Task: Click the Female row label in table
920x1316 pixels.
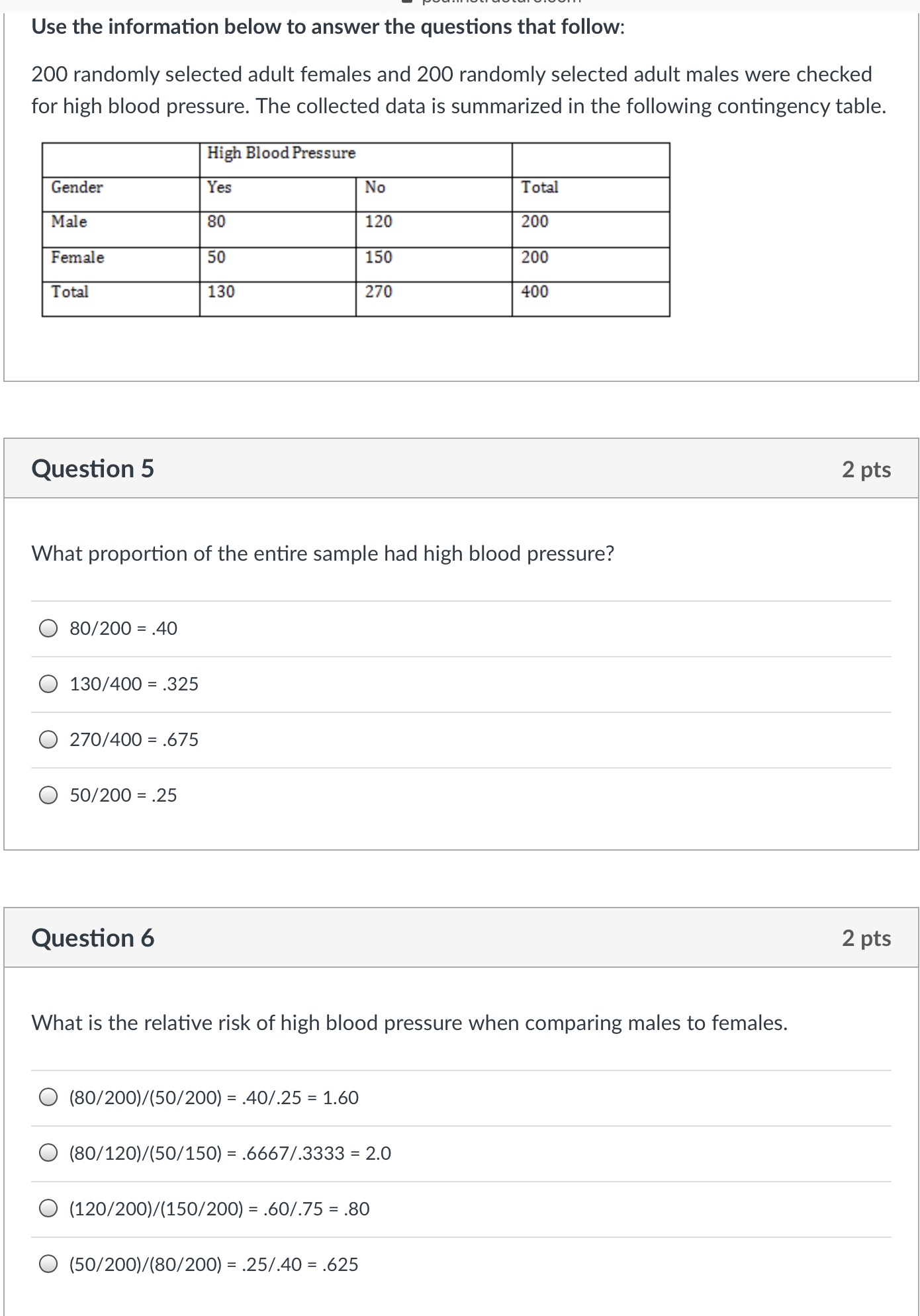Action: point(78,258)
